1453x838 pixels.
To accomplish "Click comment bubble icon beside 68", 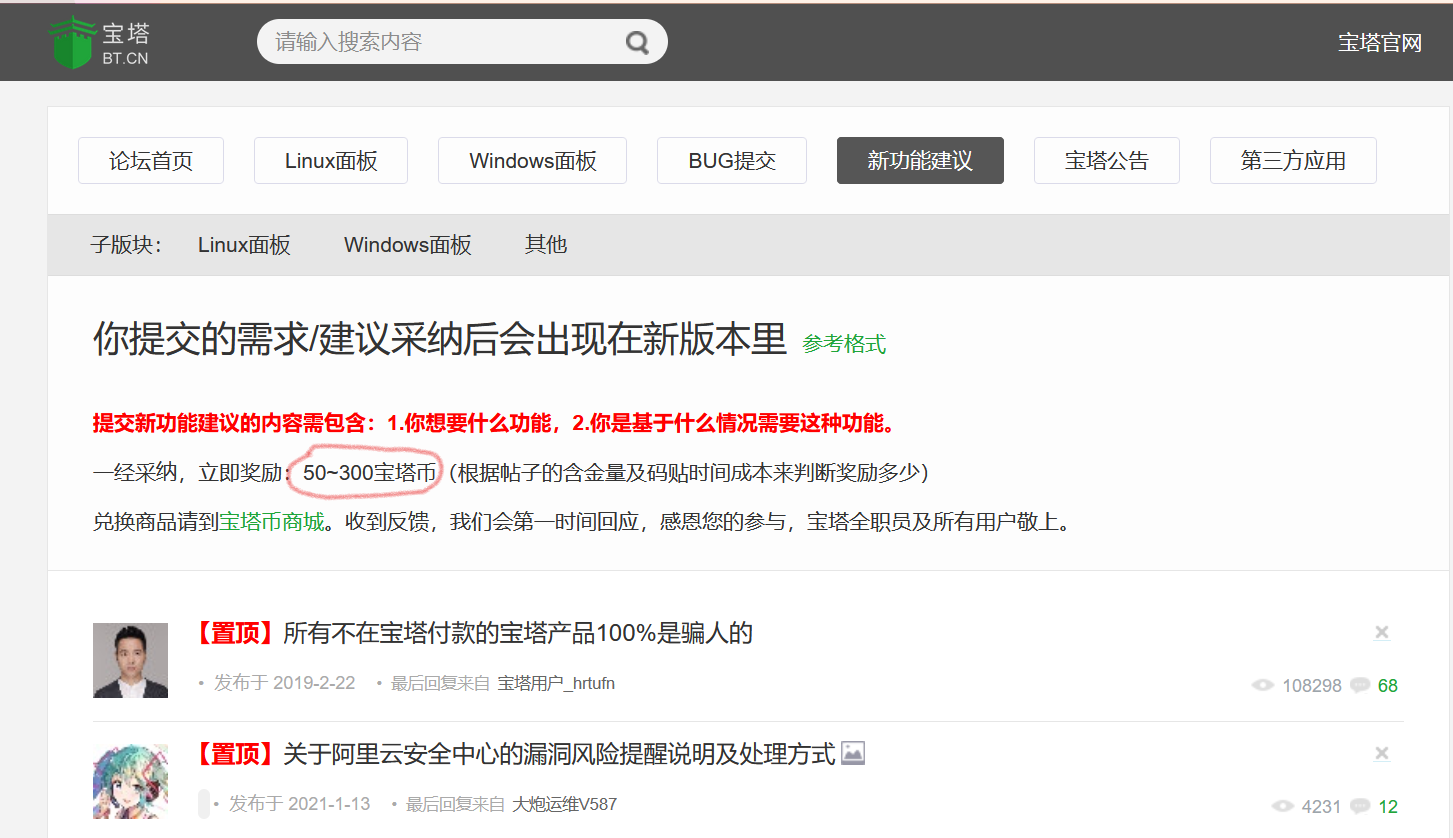I will [x=1360, y=686].
